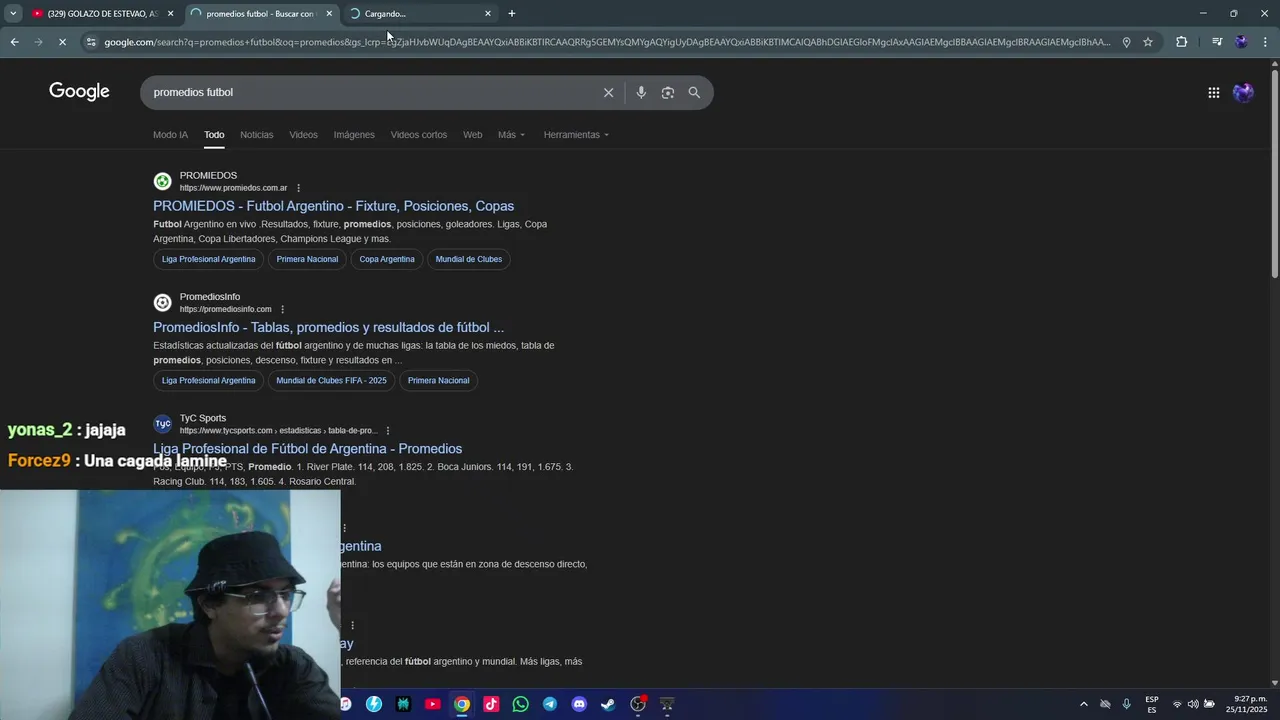
Task: Clear the search box with the X icon
Action: (608, 92)
